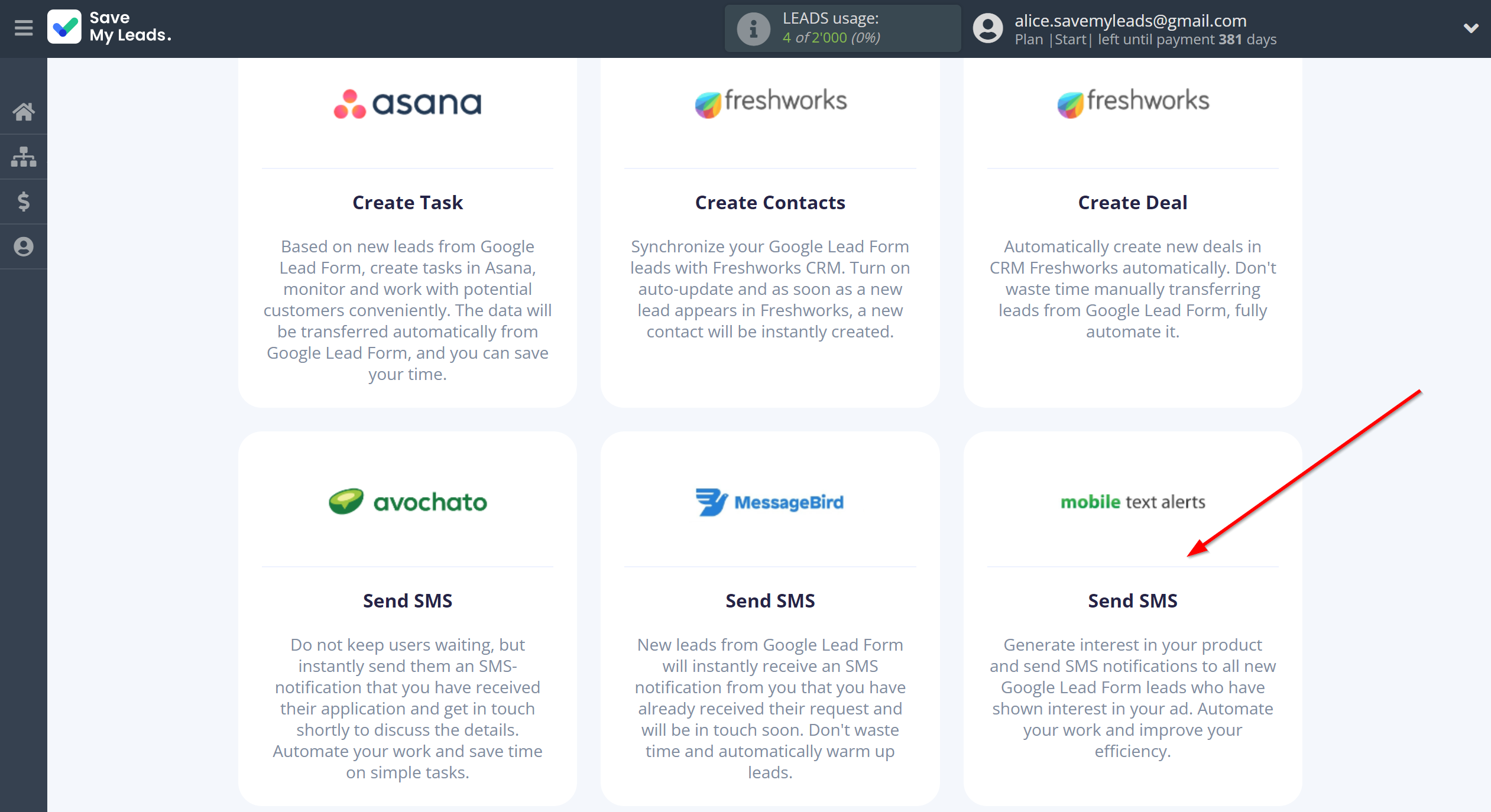This screenshot has height=812, width=1491.
Task: Select the Create Deal title
Action: coord(1133,203)
